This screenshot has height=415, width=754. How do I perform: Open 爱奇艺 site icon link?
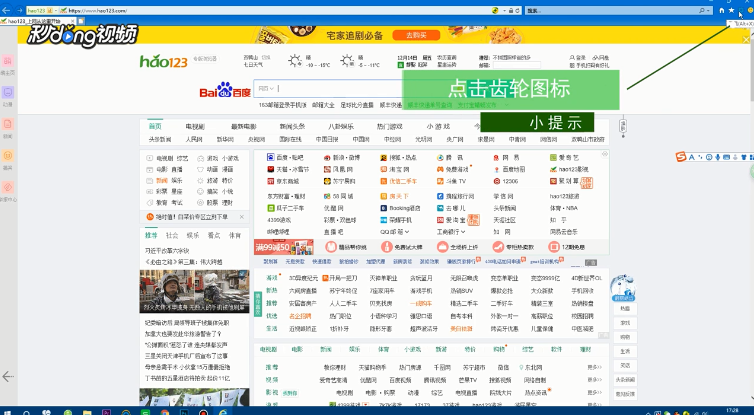point(565,157)
